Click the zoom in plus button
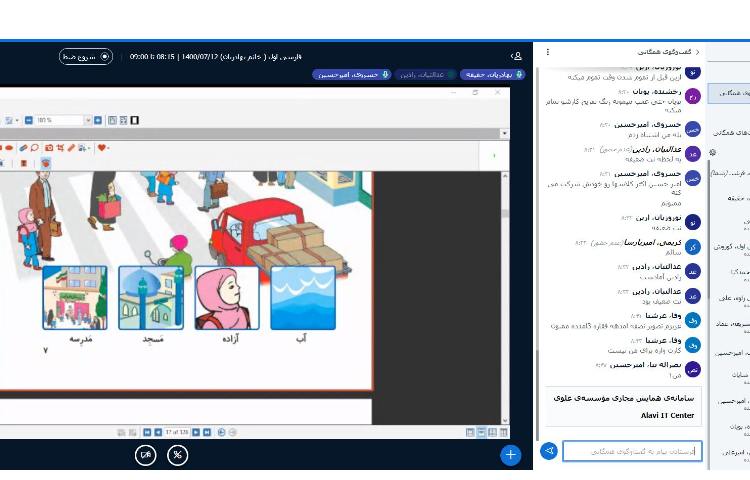 coord(97,120)
